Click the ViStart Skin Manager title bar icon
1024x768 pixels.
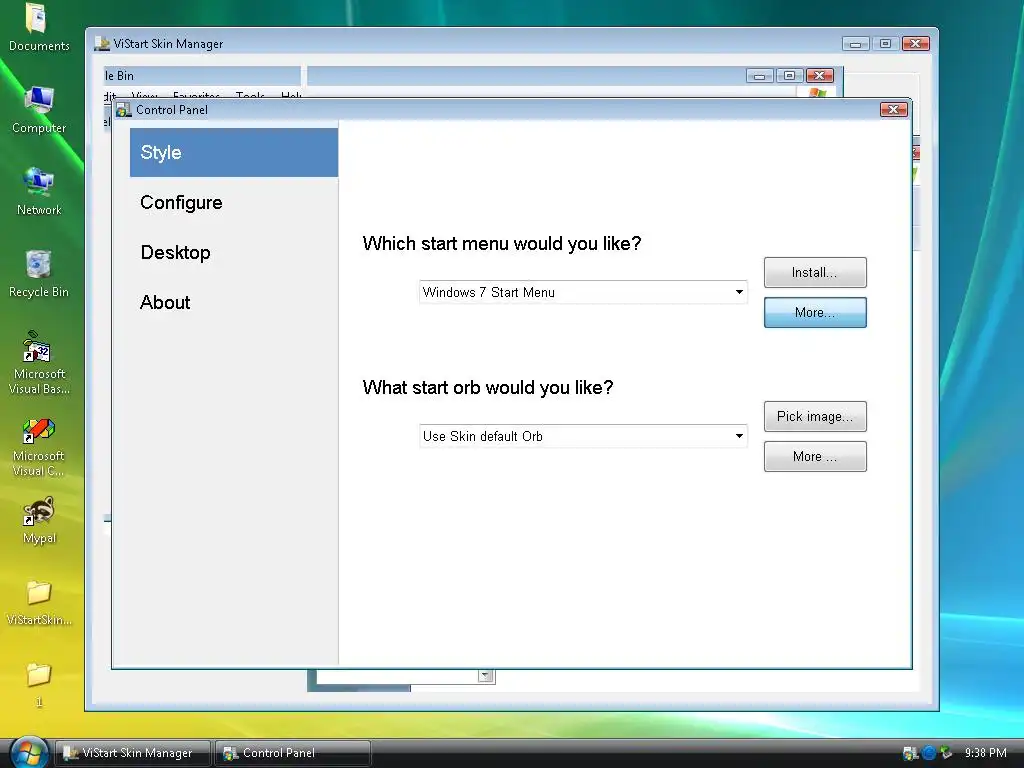(102, 44)
